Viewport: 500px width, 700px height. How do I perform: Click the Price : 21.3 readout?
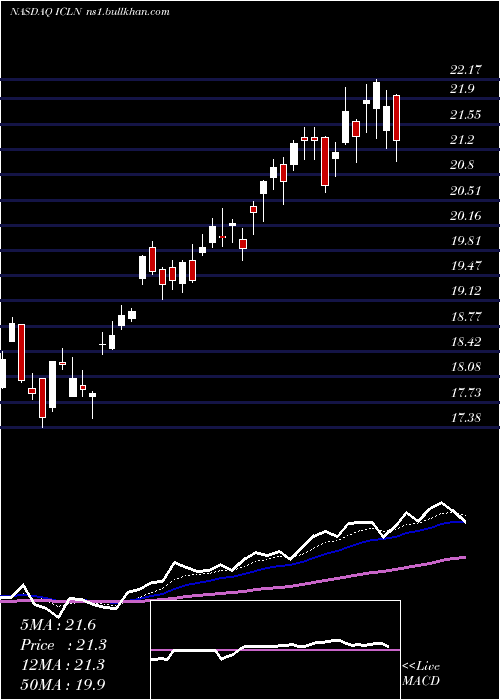point(63,645)
